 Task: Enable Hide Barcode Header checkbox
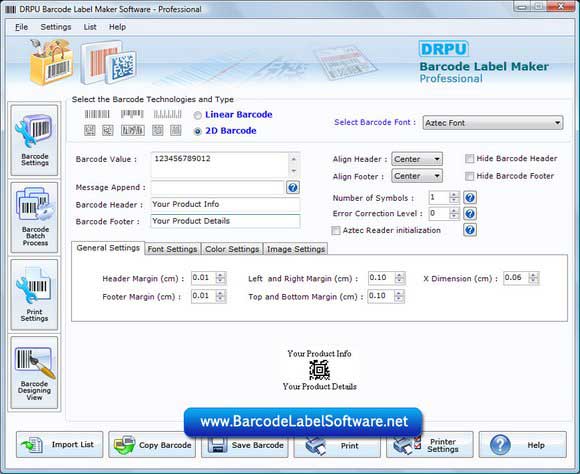coord(469,159)
